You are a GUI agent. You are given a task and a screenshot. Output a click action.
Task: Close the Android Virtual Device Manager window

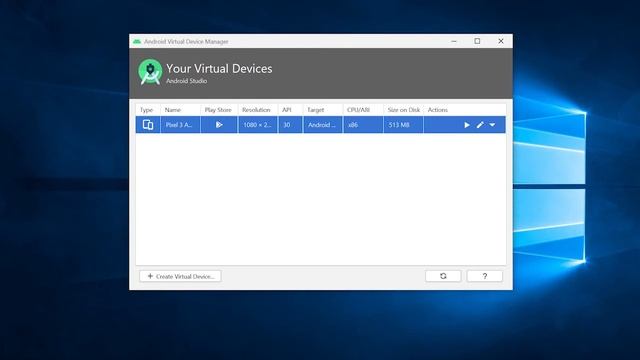[501, 41]
